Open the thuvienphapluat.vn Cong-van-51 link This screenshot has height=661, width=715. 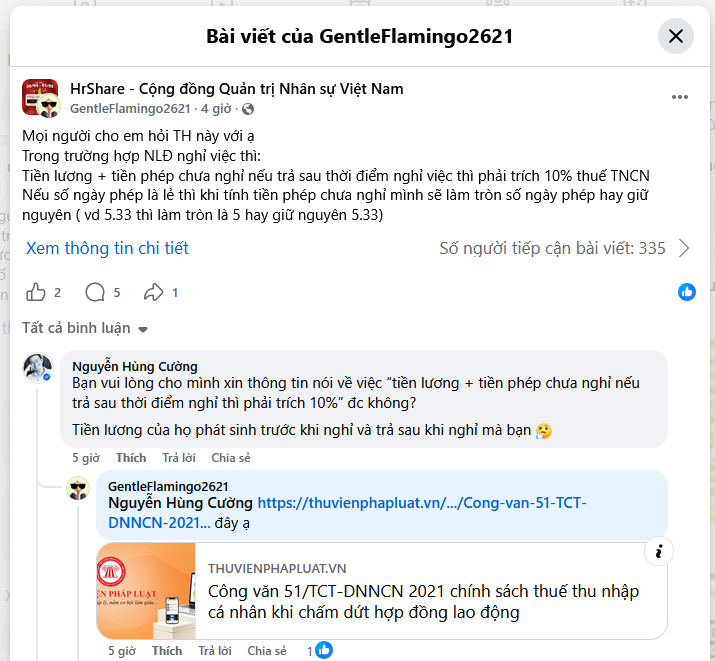tap(347, 513)
